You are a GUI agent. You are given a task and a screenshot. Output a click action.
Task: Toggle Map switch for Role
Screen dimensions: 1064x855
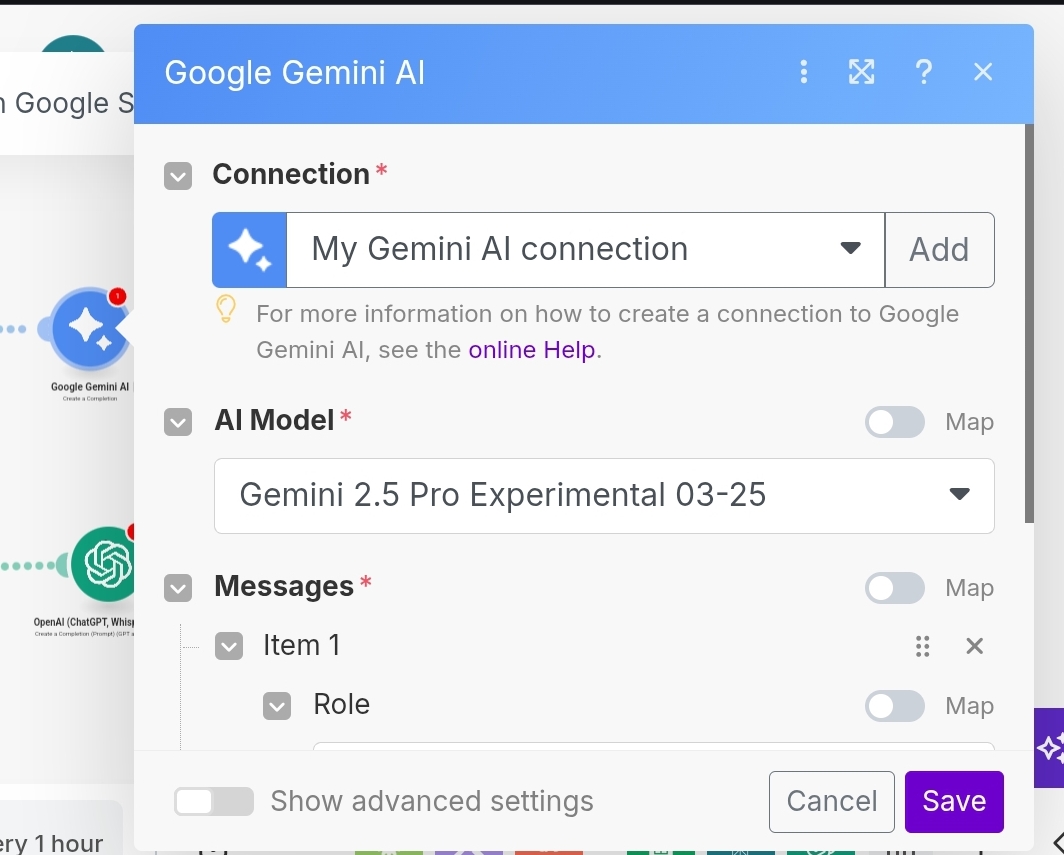point(894,706)
